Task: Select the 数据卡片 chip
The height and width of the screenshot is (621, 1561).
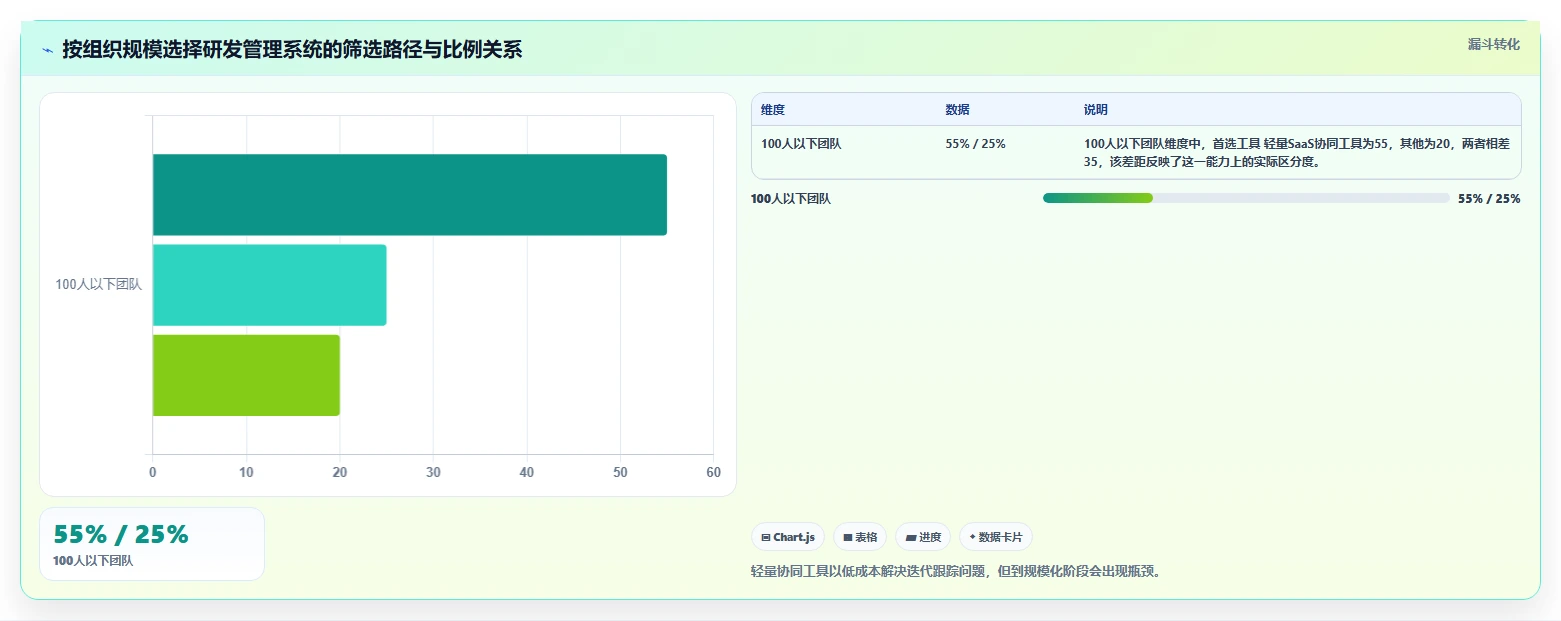Action: coord(996,537)
